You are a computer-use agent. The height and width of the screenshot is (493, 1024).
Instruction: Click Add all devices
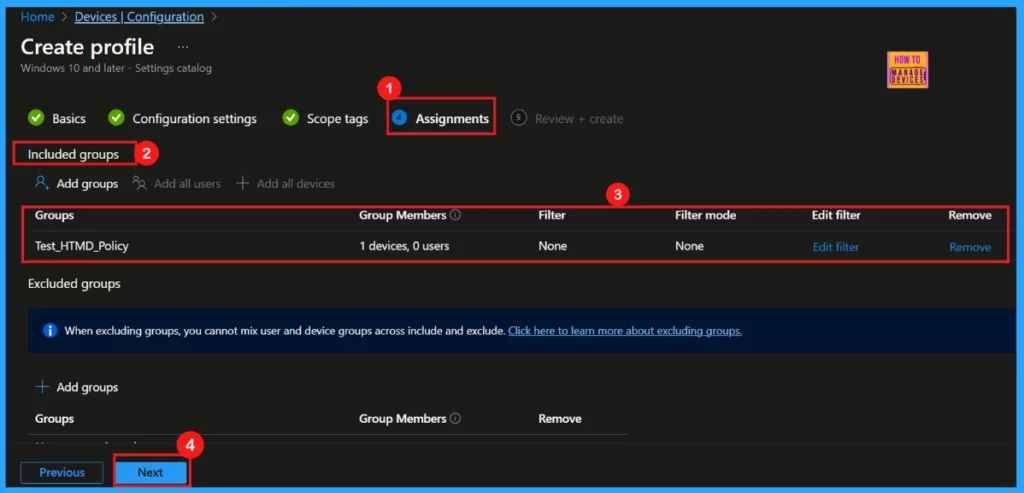coord(295,184)
